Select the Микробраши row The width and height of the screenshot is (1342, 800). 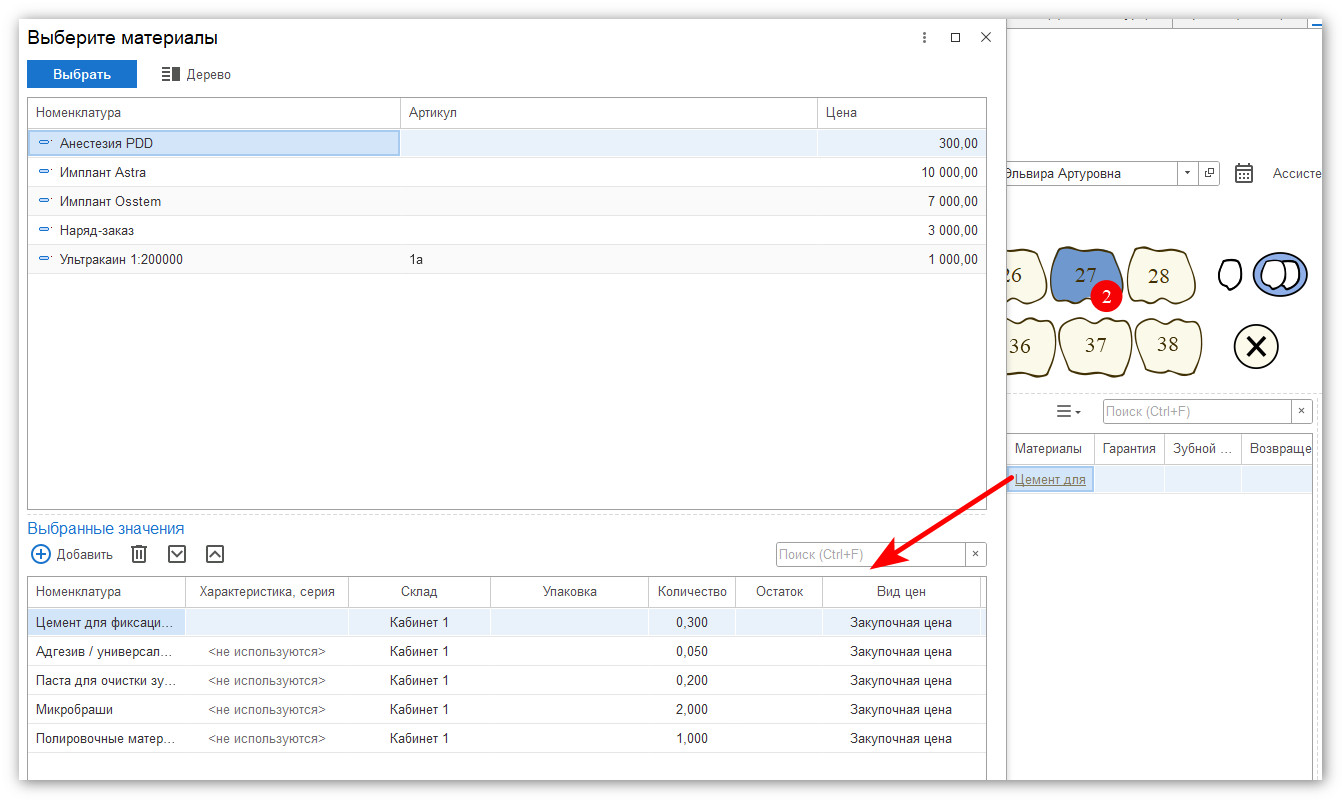pos(506,709)
